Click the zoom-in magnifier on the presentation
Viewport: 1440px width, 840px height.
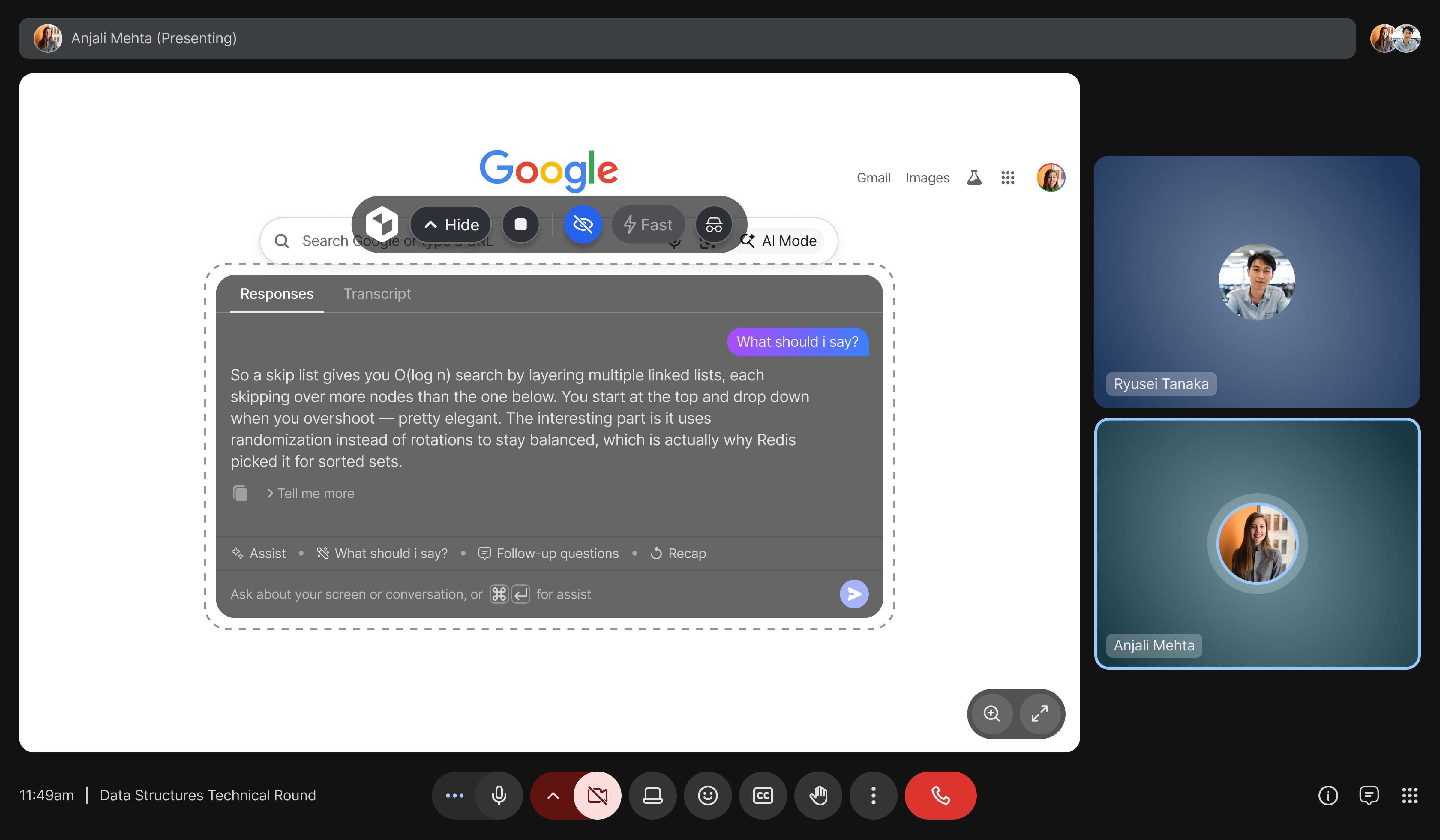tap(991, 713)
